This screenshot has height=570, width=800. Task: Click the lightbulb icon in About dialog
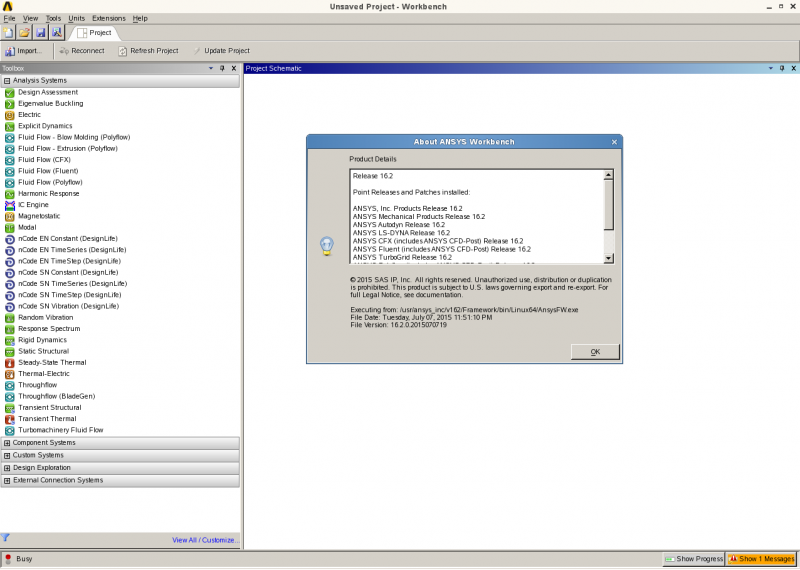click(327, 246)
